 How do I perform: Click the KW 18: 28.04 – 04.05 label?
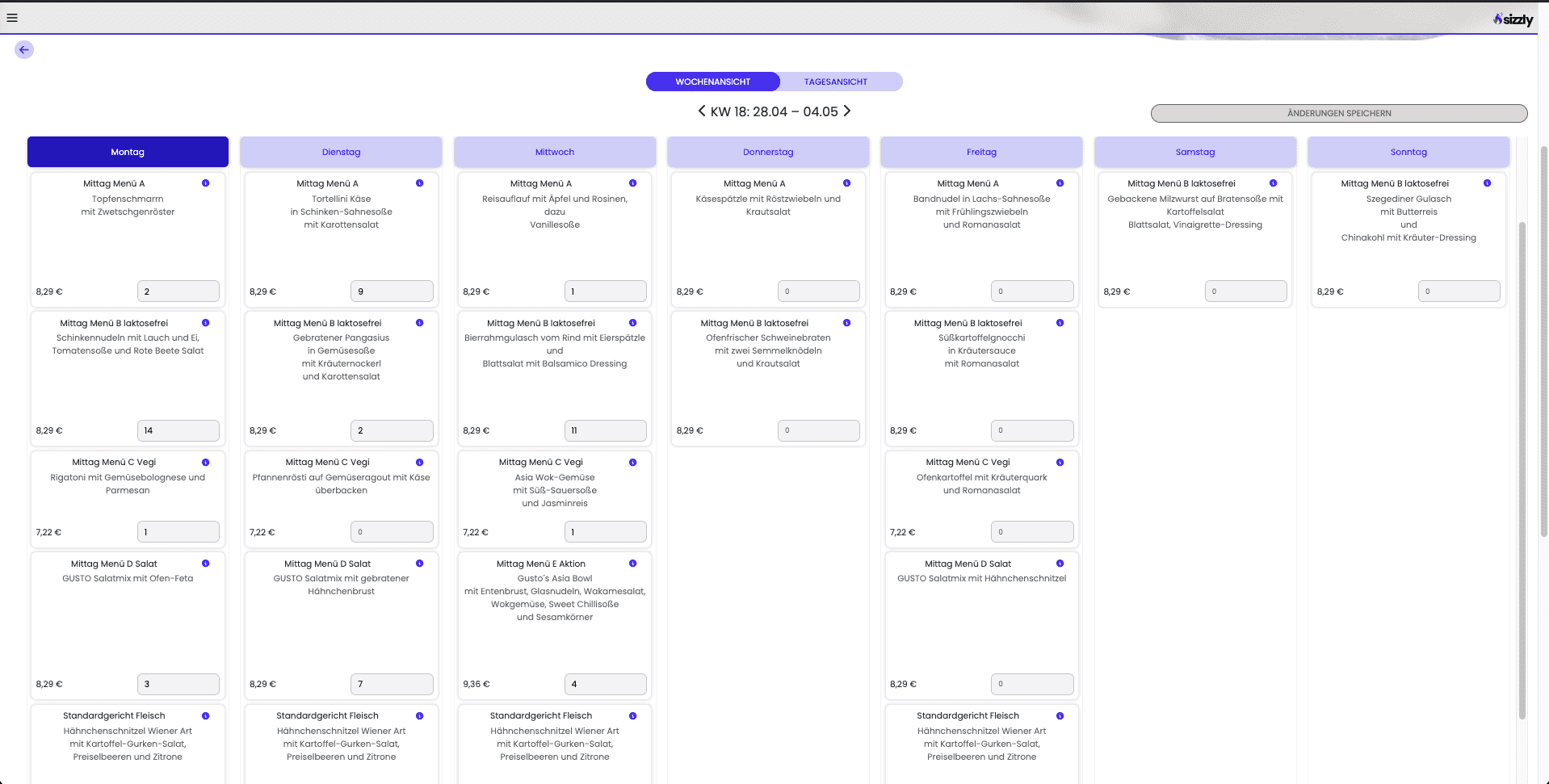[774, 111]
